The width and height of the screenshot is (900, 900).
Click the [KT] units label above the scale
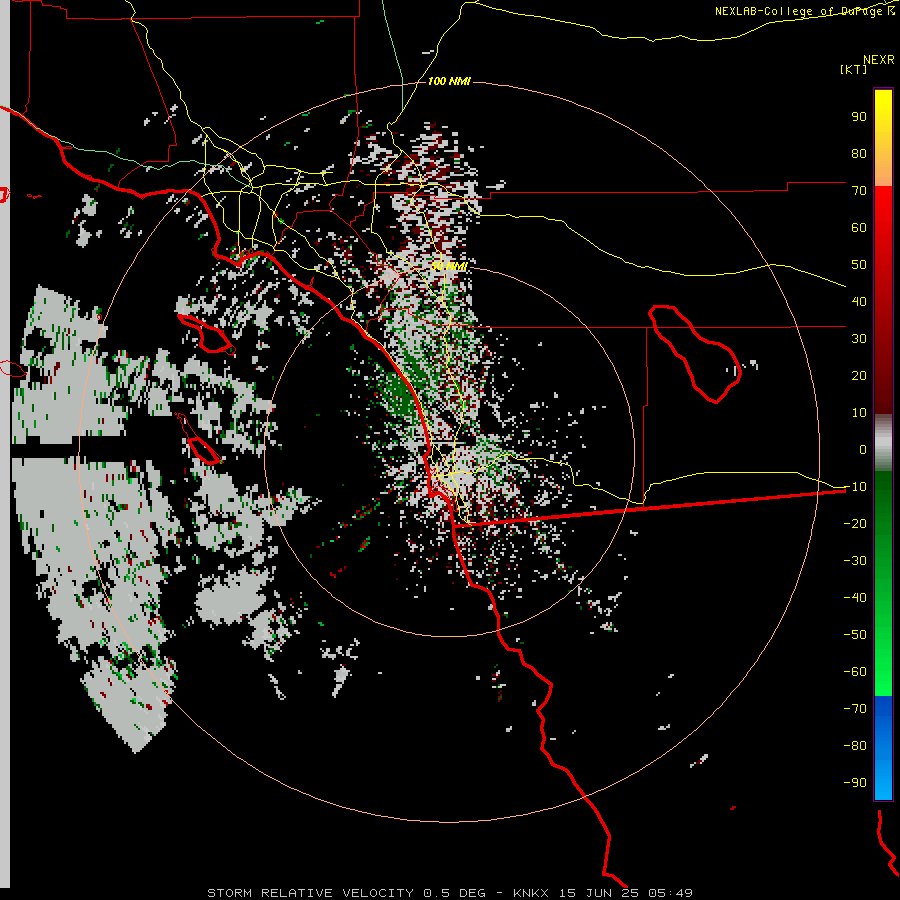(853, 69)
